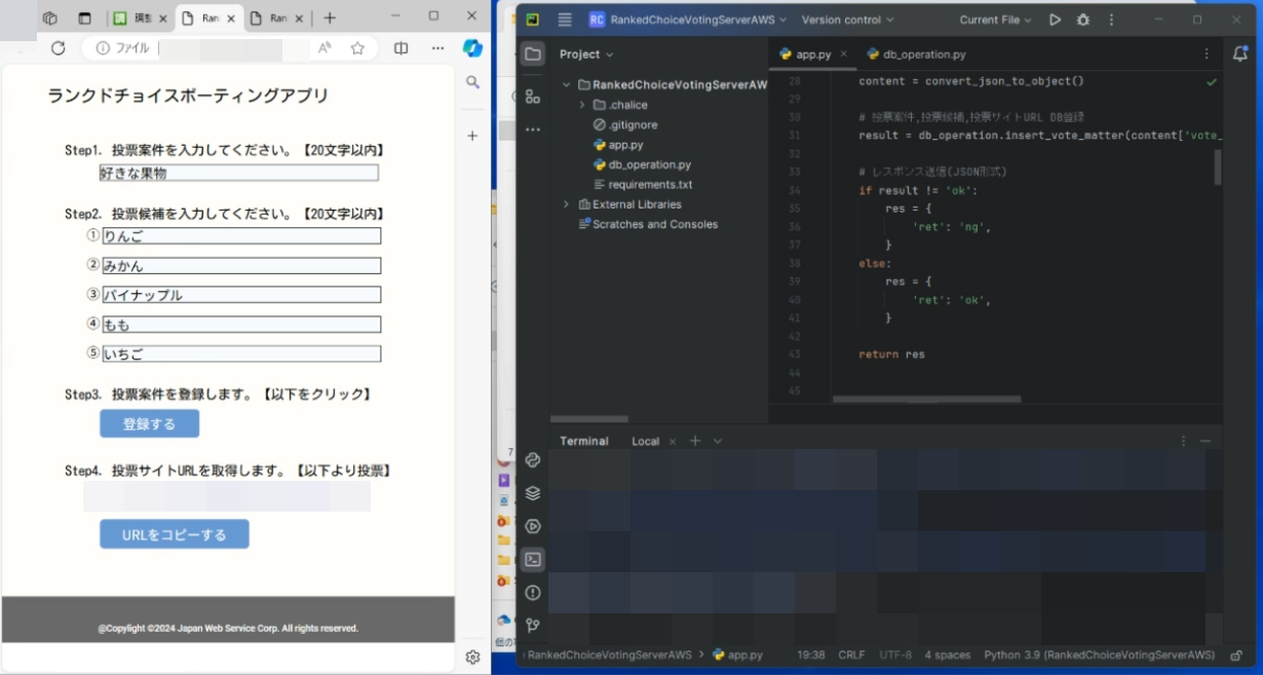The image size is (1263, 675).
Task: Open PyCharm main hamburger menu
Action: pyautogui.click(x=565, y=19)
